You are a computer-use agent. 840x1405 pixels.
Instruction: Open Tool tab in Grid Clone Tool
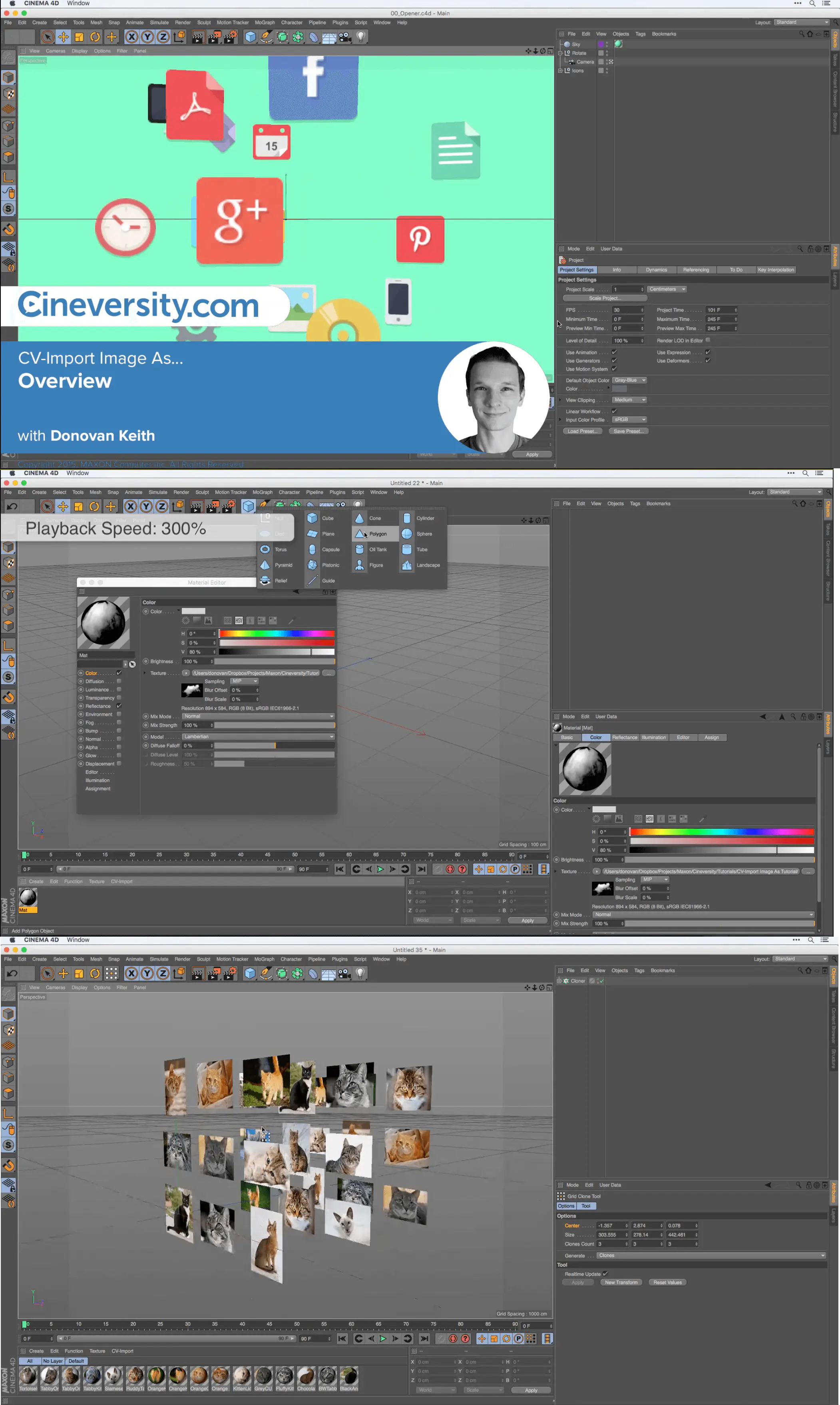click(x=586, y=1206)
